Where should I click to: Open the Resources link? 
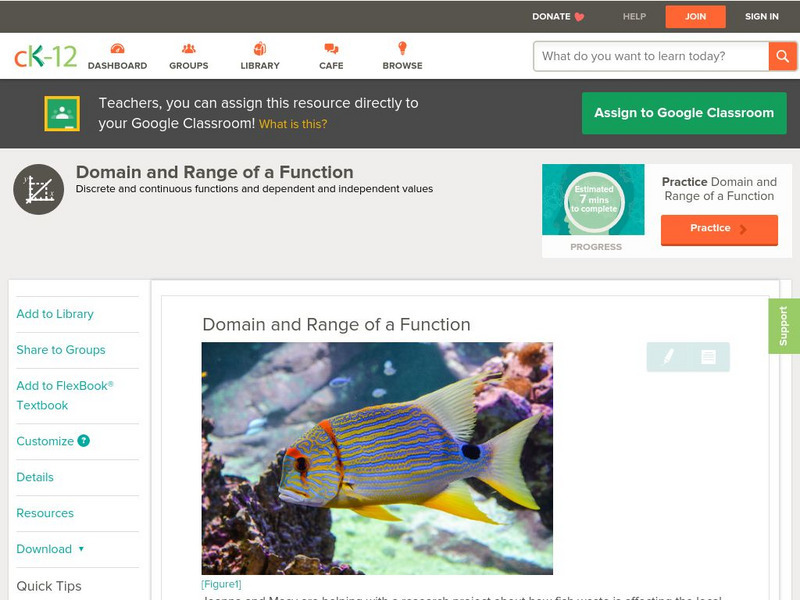(45, 513)
